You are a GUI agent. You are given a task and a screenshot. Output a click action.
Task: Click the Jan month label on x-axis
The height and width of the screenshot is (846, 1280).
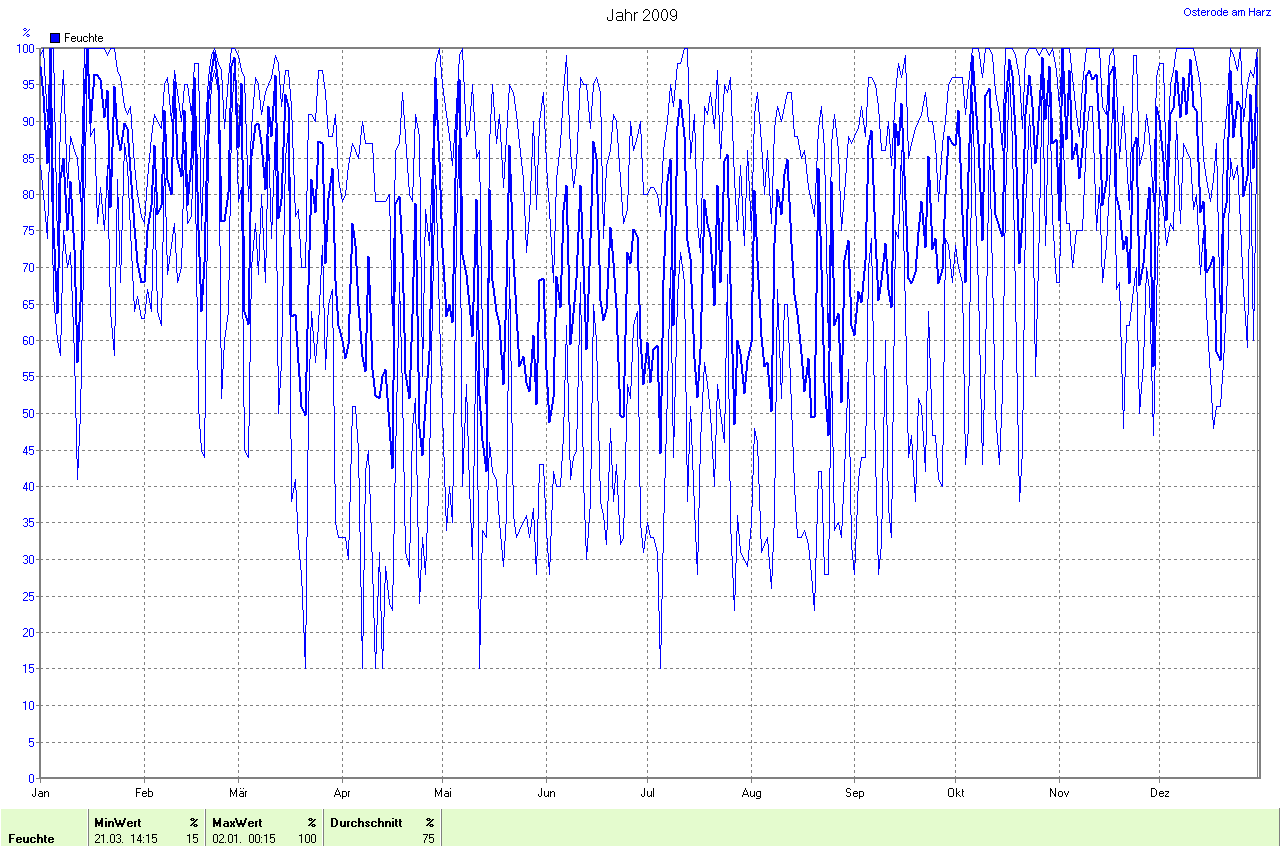(x=41, y=793)
